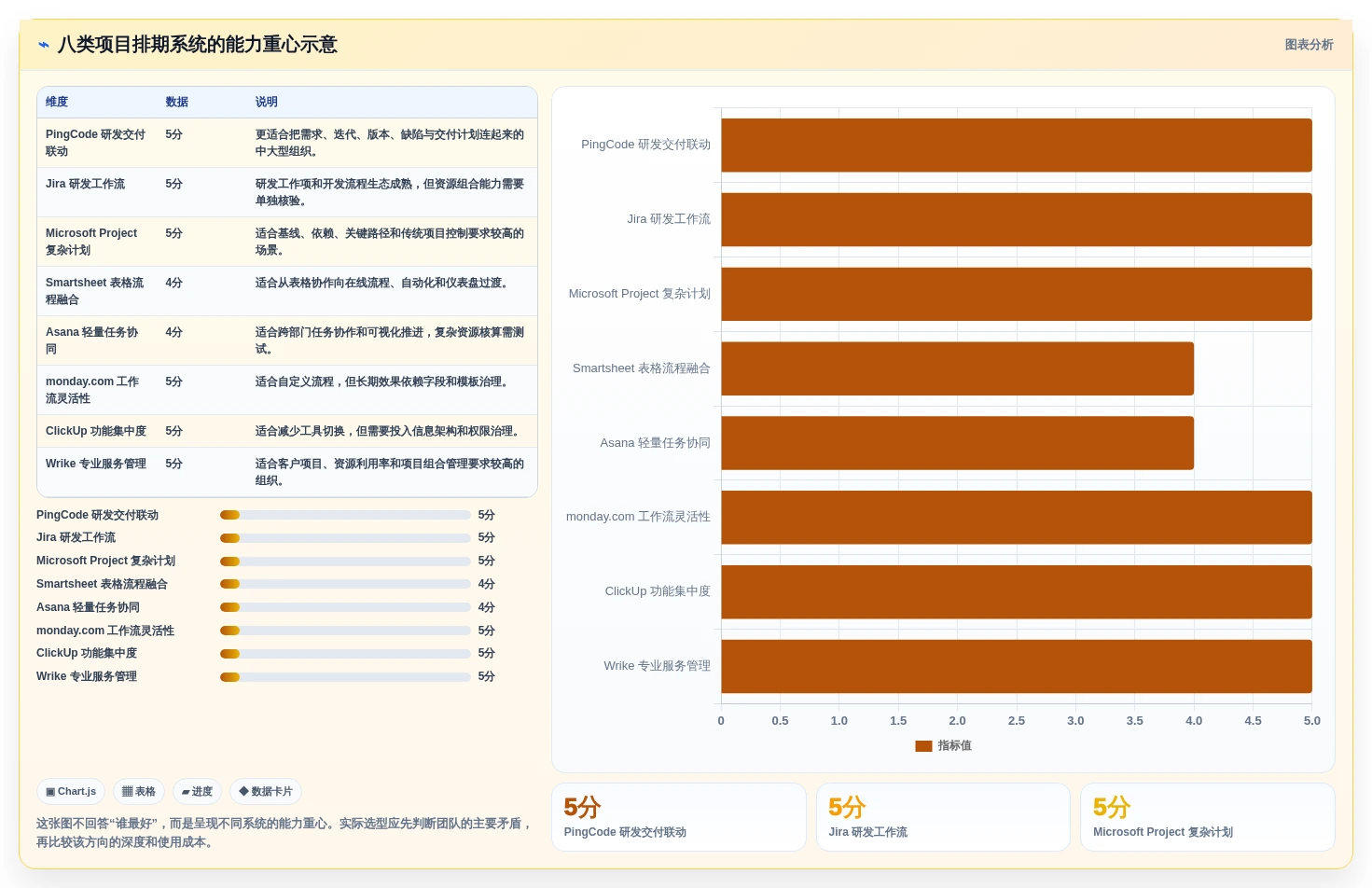Viewport: 1372px width, 888px height.
Task: Toggle the 指标值 legend swatch
Action: click(x=923, y=746)
